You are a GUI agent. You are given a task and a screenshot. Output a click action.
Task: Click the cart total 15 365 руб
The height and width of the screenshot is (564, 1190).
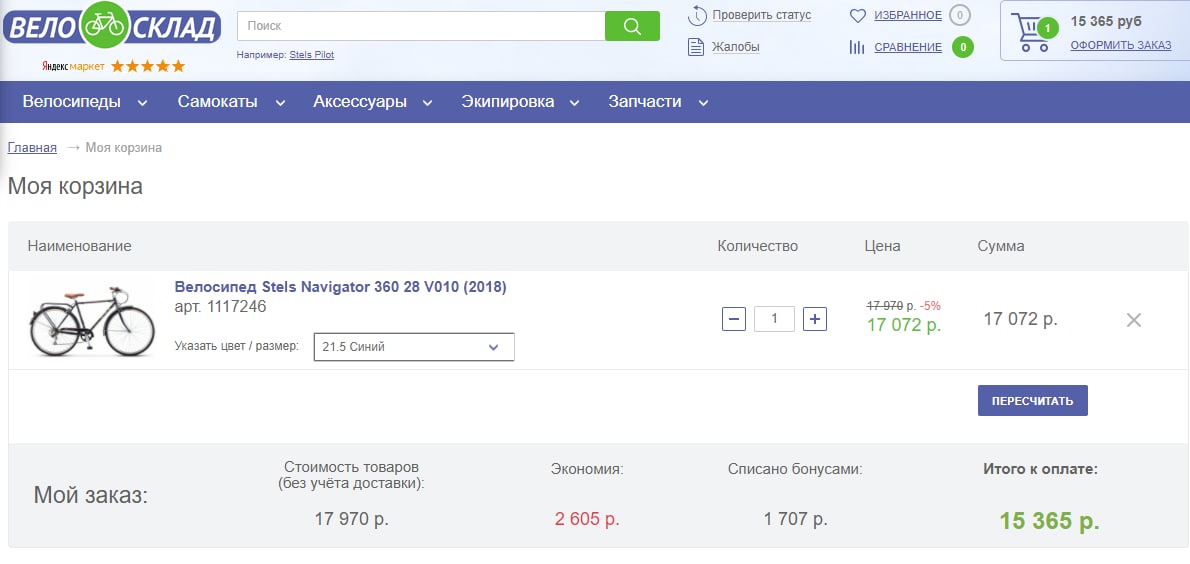1106,21
